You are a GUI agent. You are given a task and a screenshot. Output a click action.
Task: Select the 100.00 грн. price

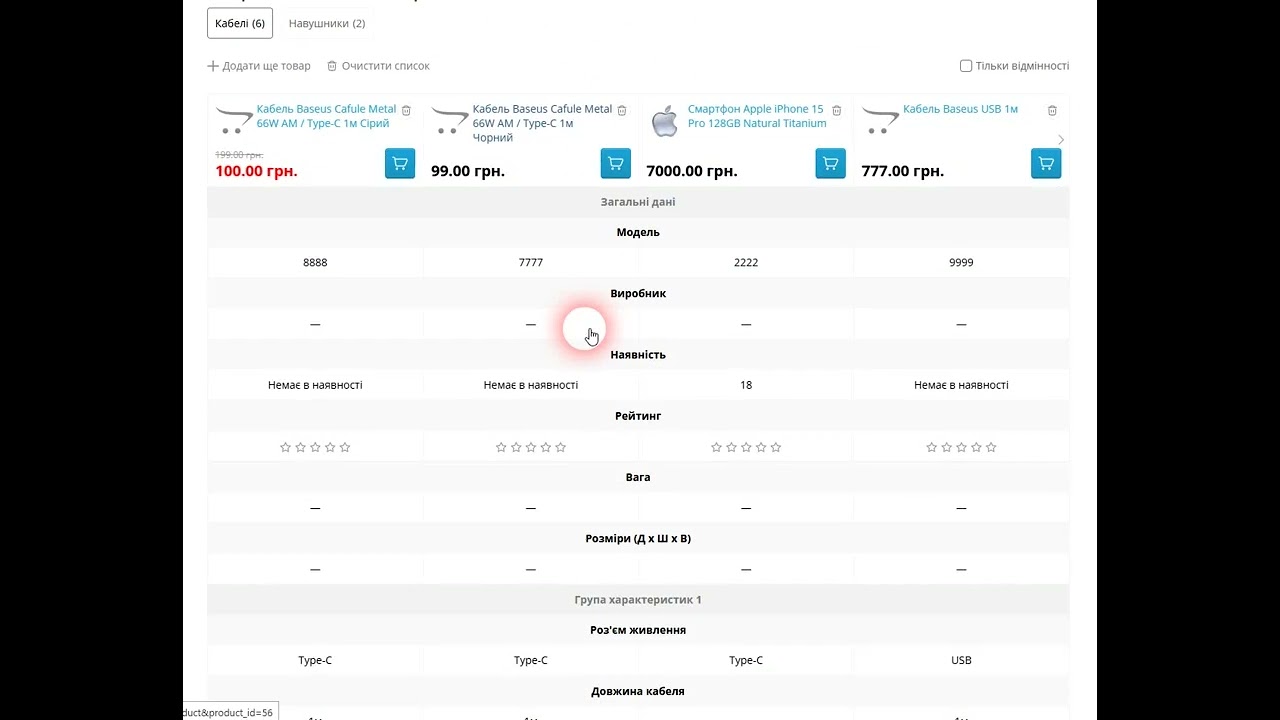pyautogui.click(x=256, y=171)
